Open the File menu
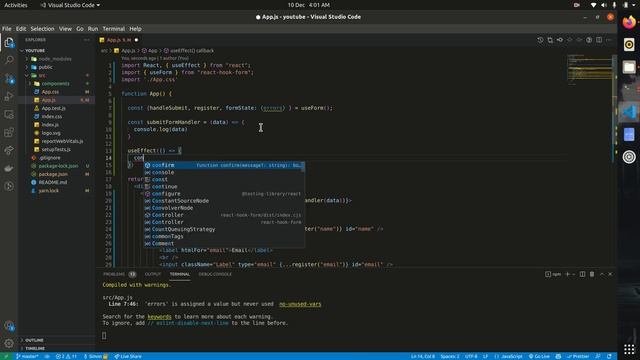 pyautogui.click(x=7, y=29)
